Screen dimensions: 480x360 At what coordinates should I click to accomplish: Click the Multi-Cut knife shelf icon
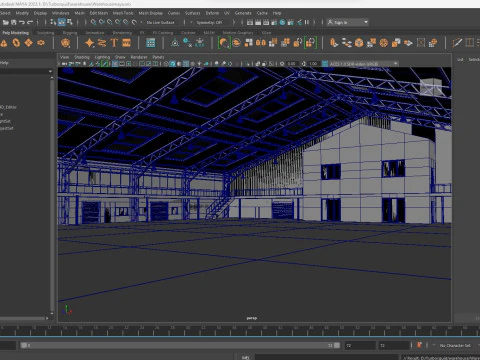click(457, 43)
